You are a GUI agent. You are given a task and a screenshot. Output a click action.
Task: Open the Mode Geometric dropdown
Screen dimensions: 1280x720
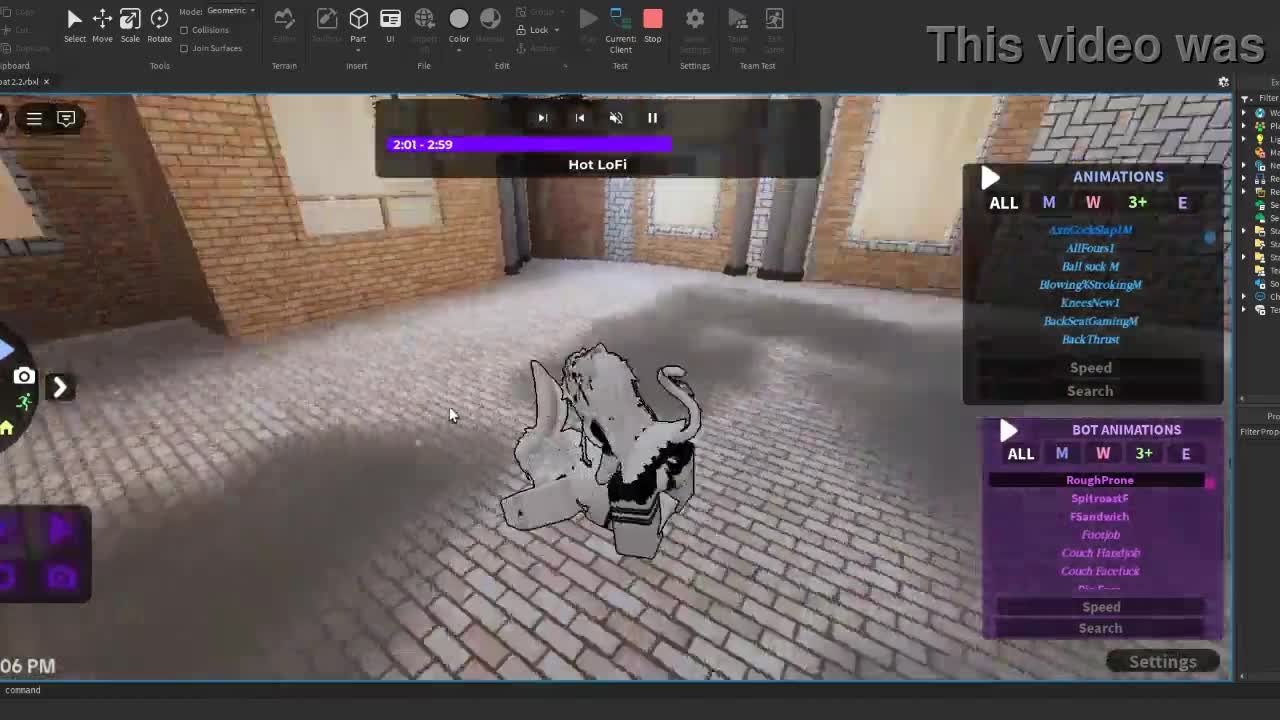click(230, 11)
